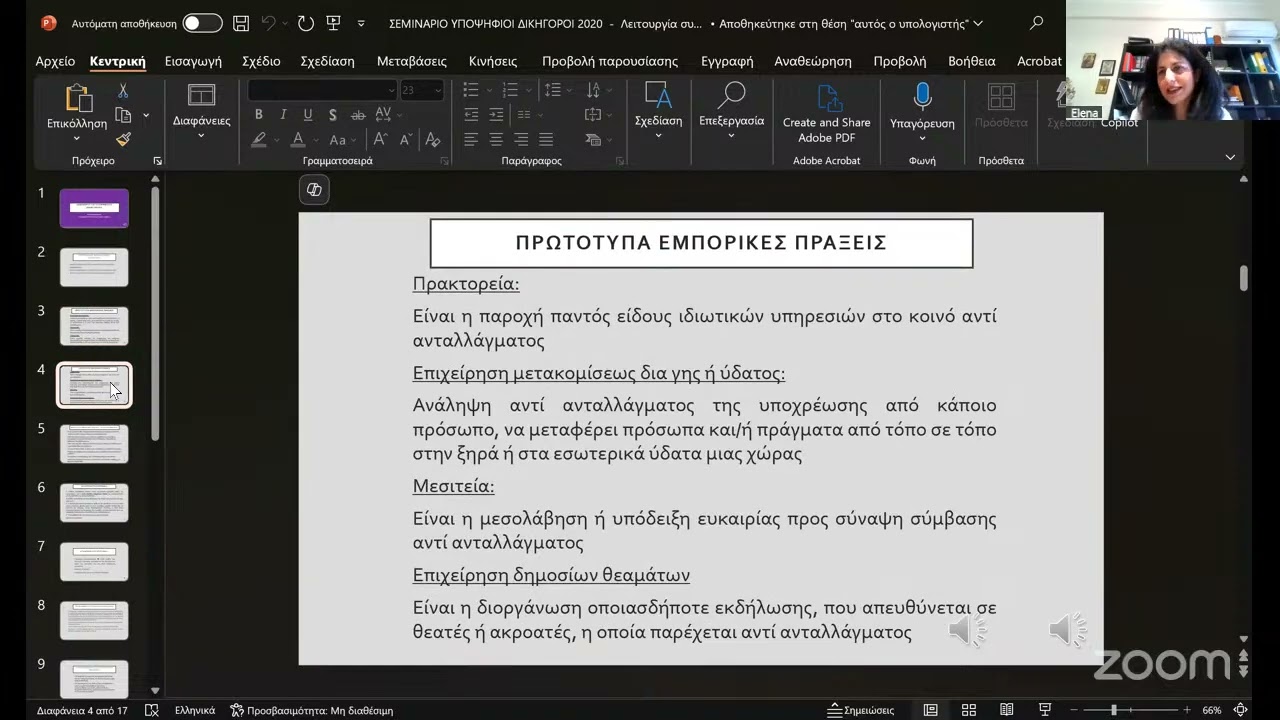The image size is (1280, 720).
Task: Apply the font color (A) swatch
Action: (x=297, y=140)
